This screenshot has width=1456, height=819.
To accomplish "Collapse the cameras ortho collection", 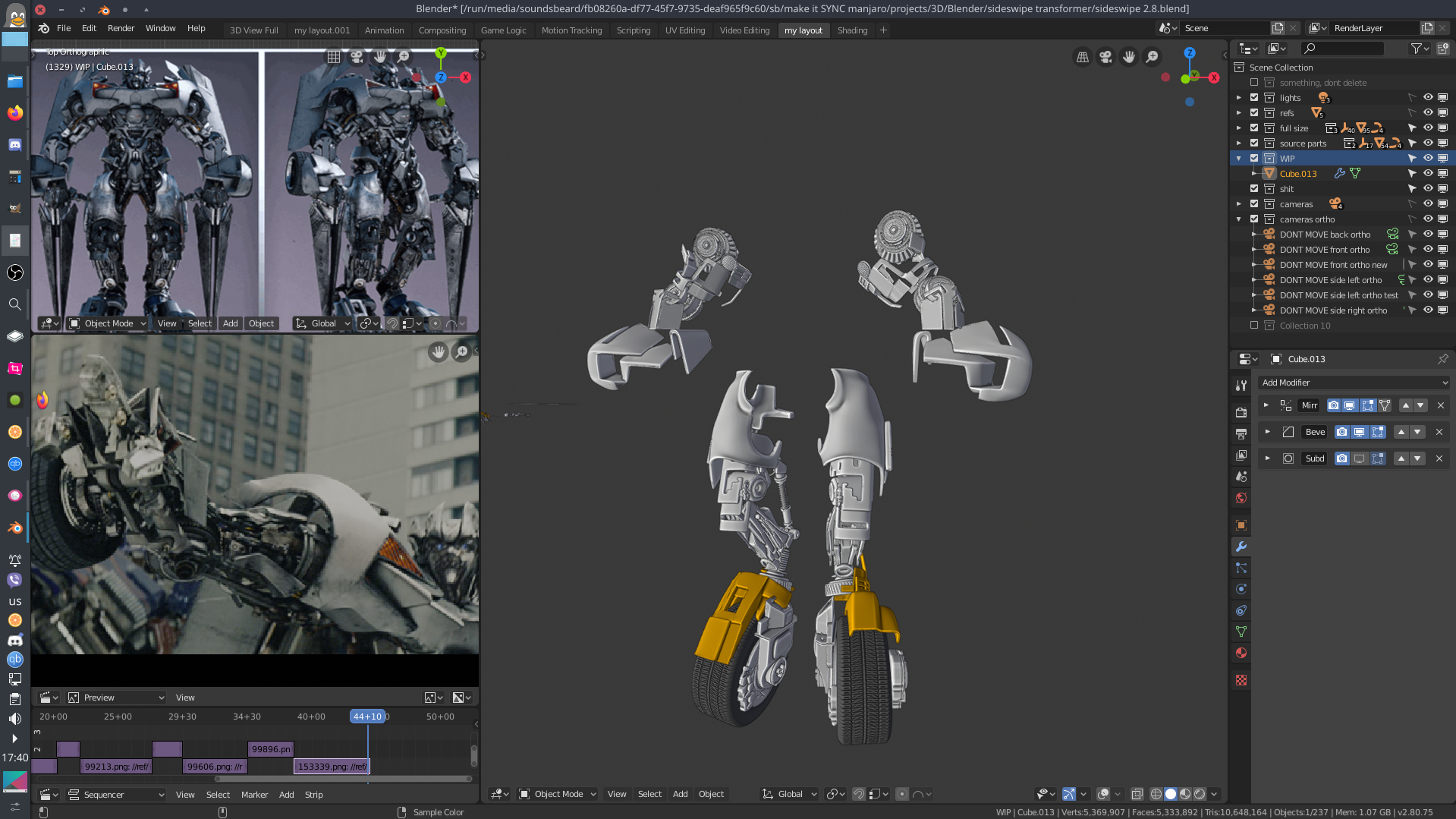I will (x=1239, y=219).
